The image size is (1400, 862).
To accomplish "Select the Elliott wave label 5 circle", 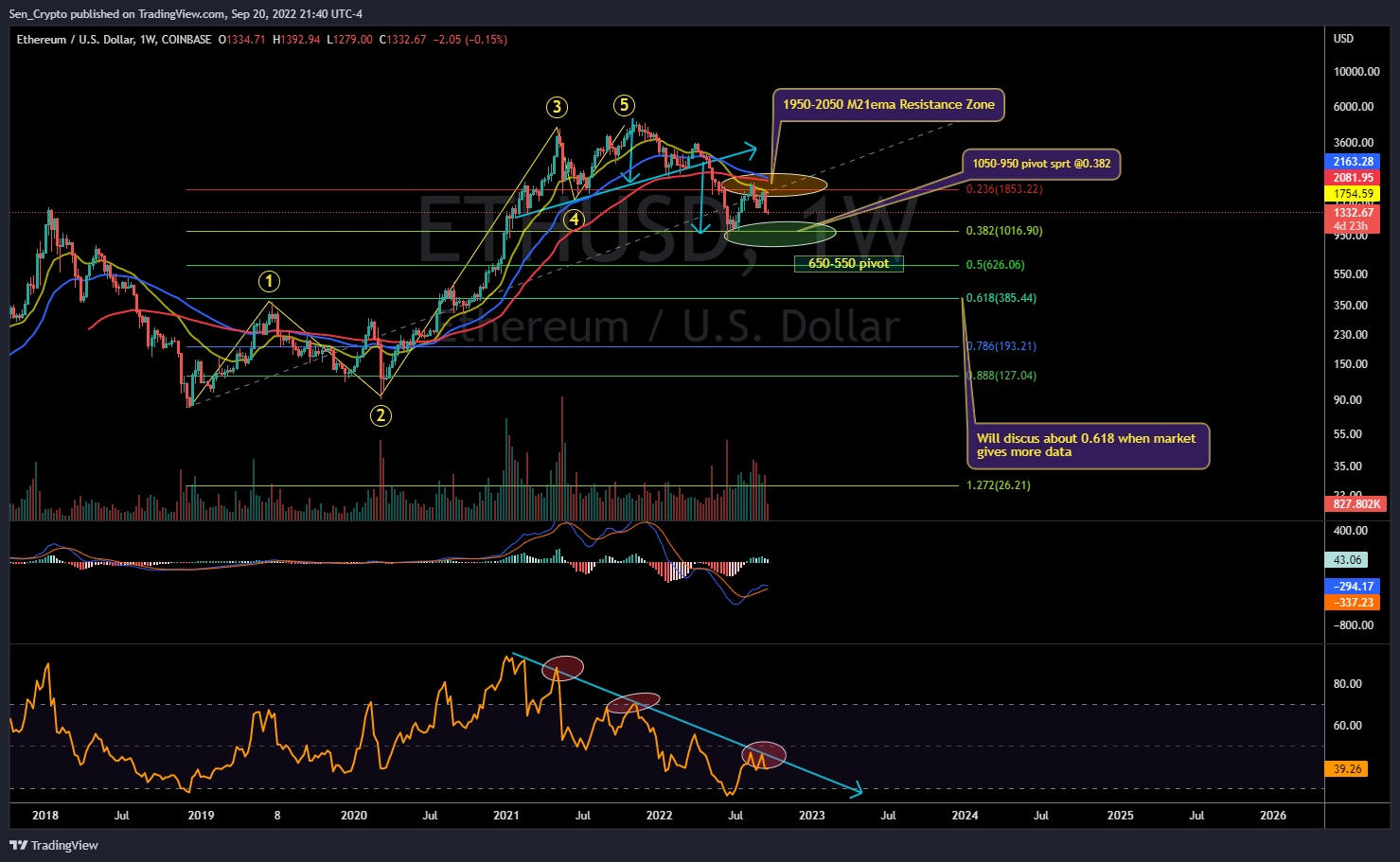I will click(623, 105).
